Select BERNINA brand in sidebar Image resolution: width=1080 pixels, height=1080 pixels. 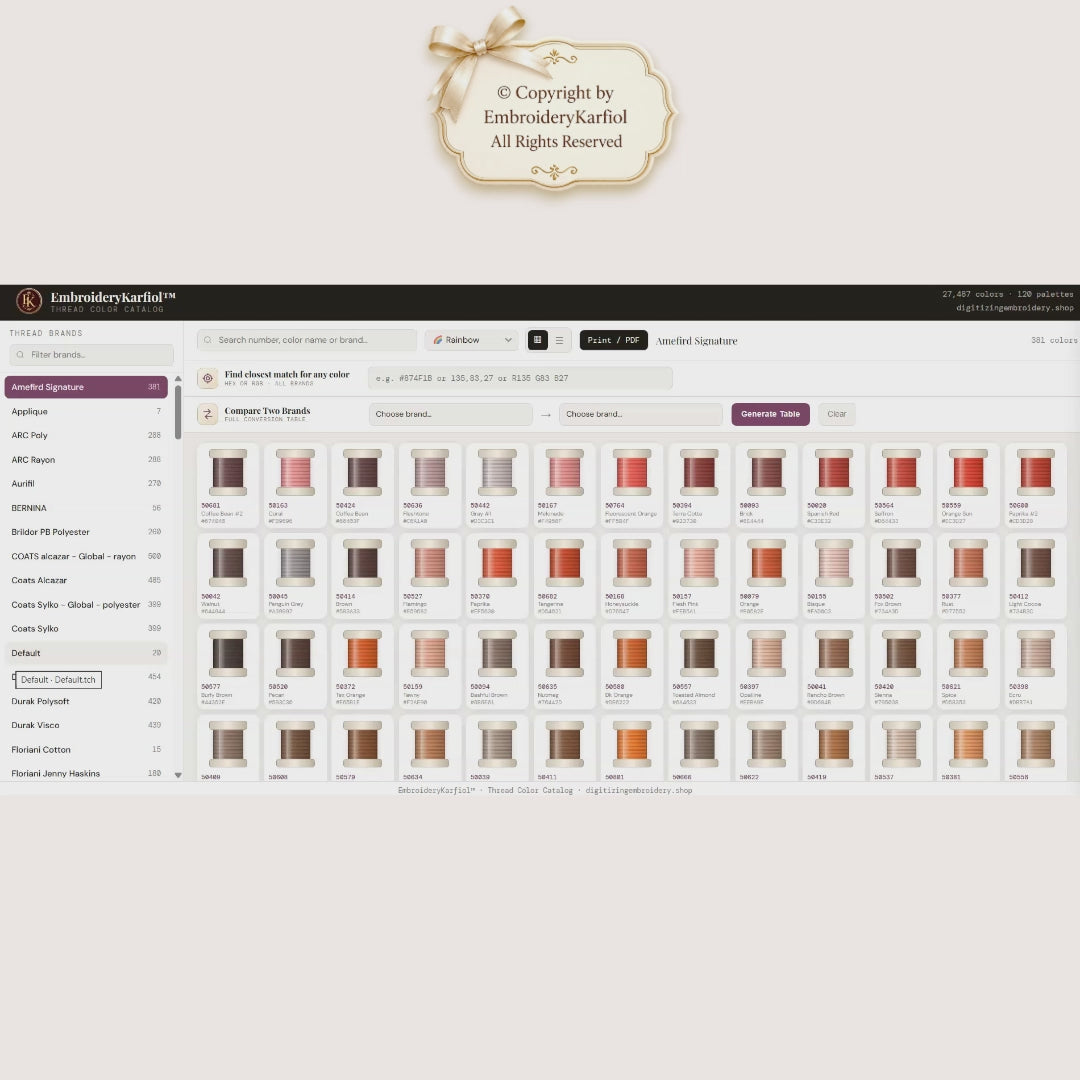(x=86, y=508)
